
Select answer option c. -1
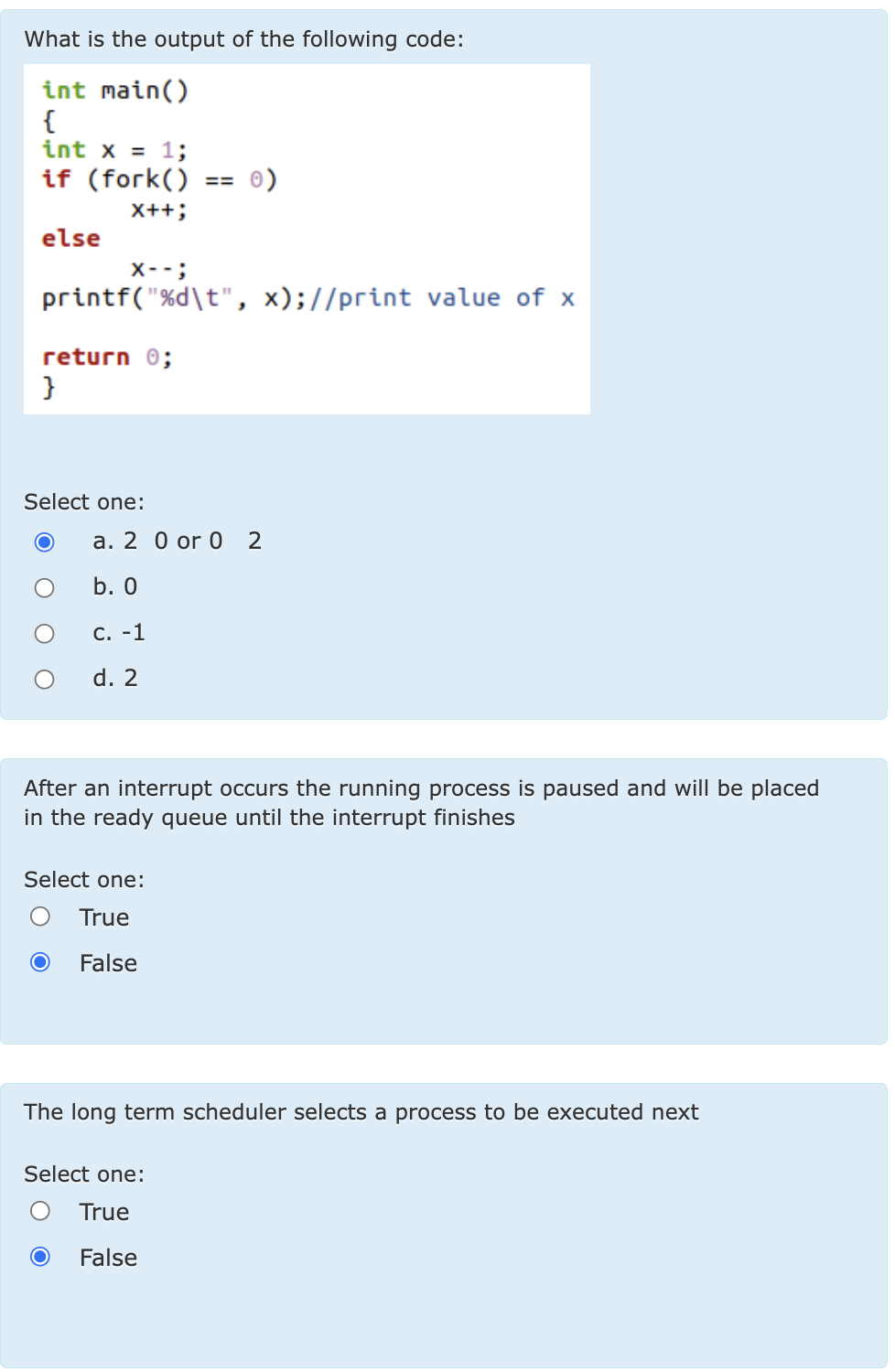(44, 633)
